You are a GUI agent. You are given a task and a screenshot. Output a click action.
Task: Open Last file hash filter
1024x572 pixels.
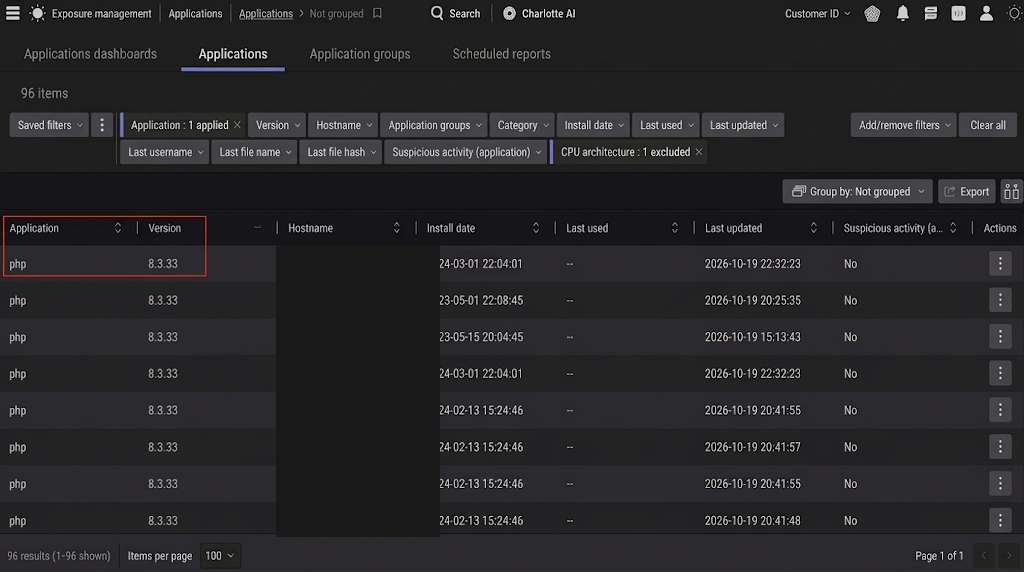pyautogui.click(x=341, y=152)
